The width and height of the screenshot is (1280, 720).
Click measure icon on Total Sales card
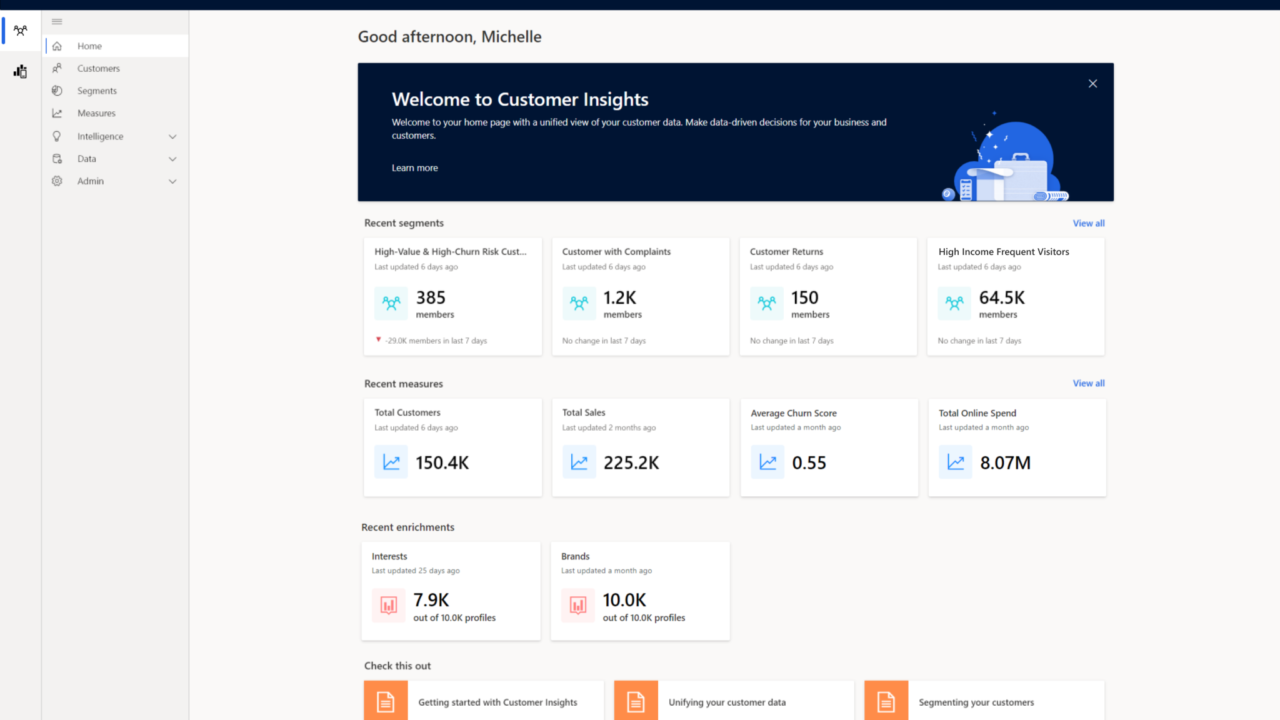[579, 462]
